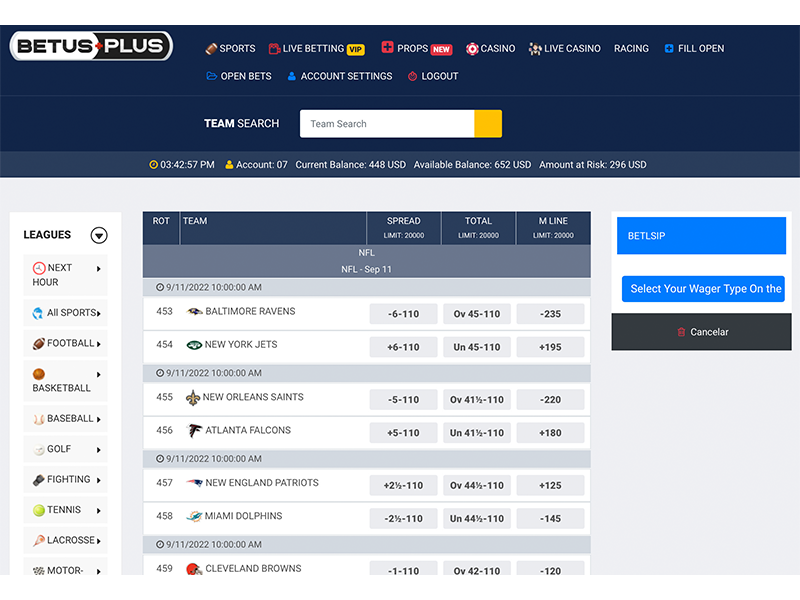Click the red Props plus icon
Viewport: 800px width, 600px height.
(387, 47)
